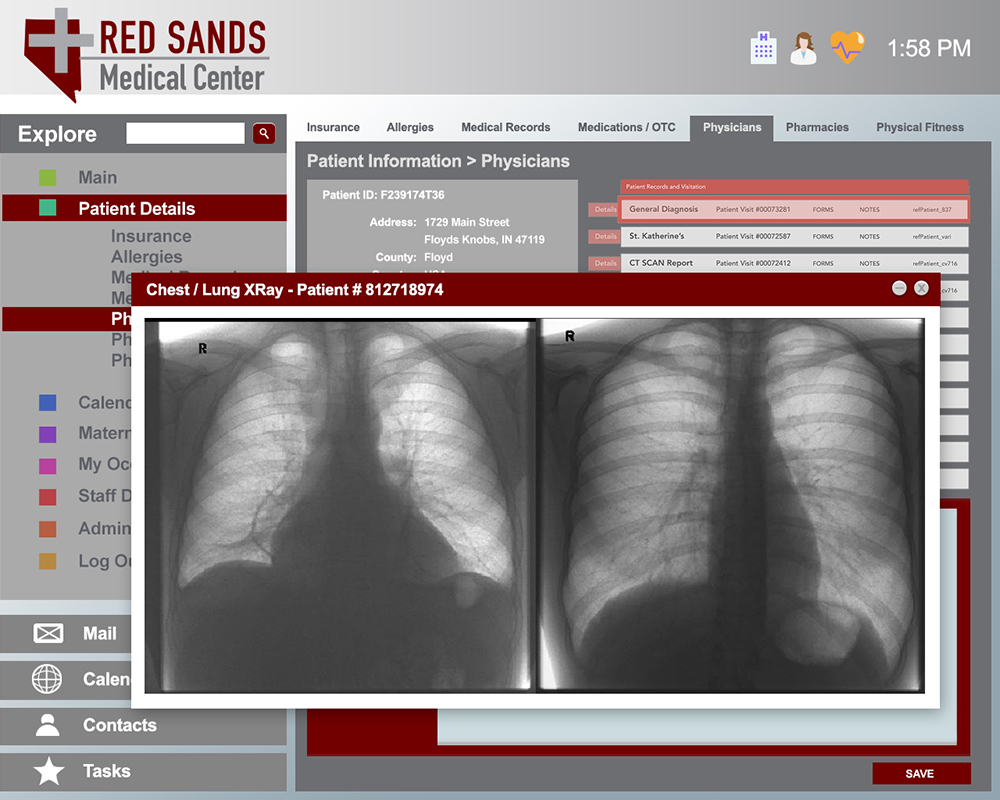This screenshot has width=1000, height=800.
Task: Click Details button for General Diagnosis
Action: pos(605,210)
